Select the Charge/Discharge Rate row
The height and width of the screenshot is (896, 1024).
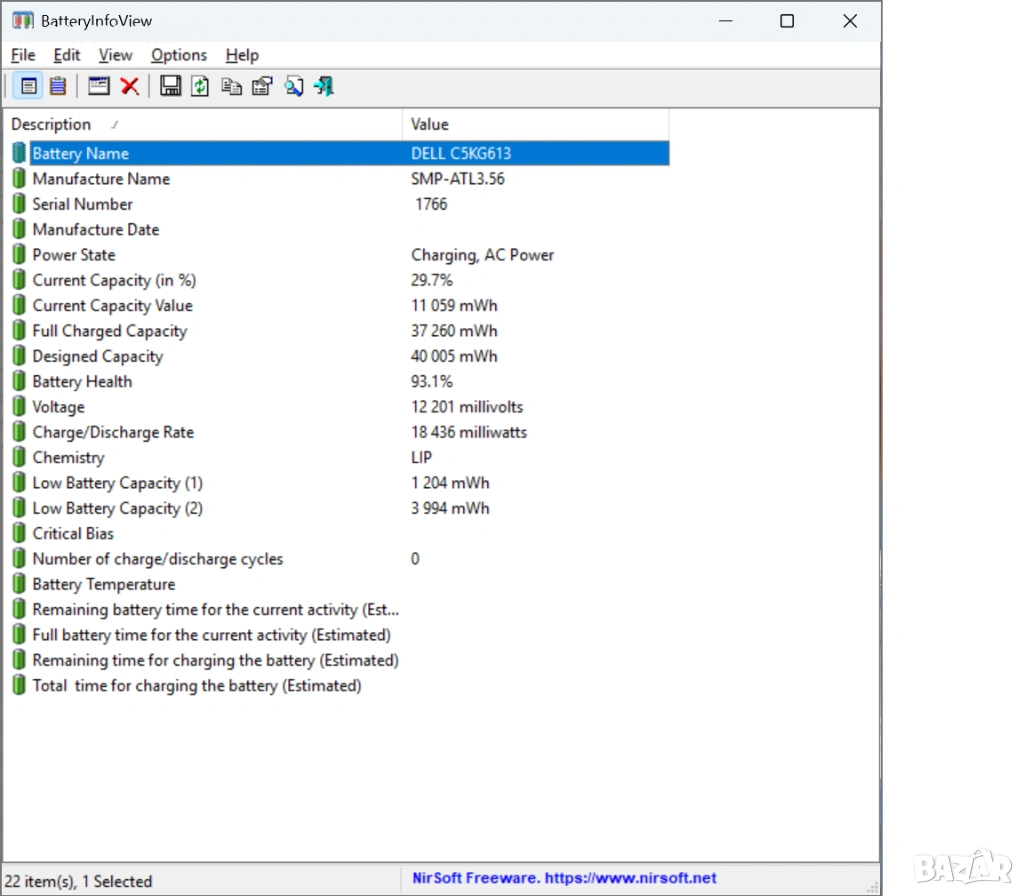click(x=113, y=433)
